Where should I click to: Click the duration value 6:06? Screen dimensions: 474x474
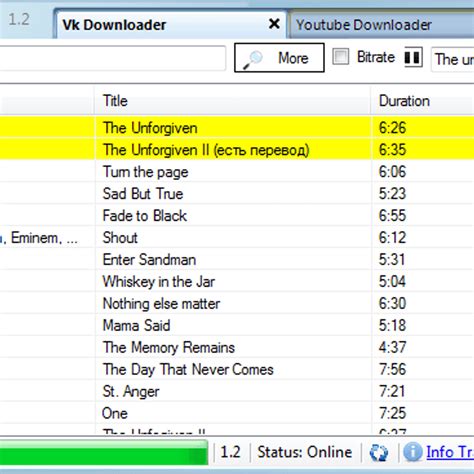[392, 172]
